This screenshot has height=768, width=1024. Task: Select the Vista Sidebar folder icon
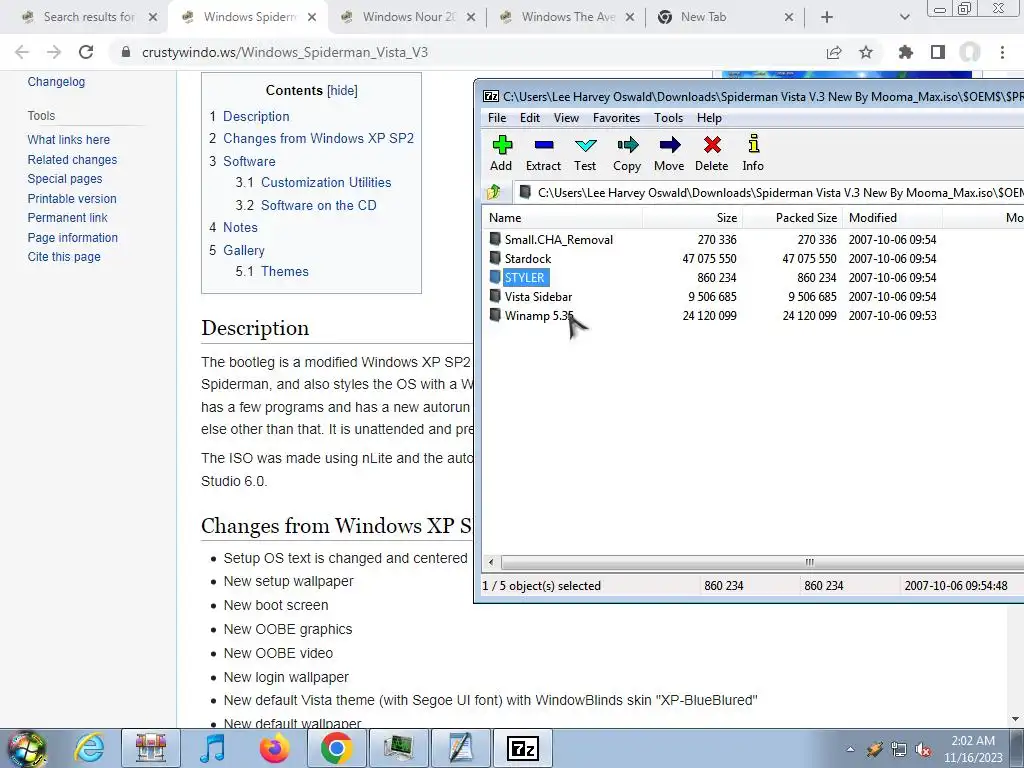[496, 296]
